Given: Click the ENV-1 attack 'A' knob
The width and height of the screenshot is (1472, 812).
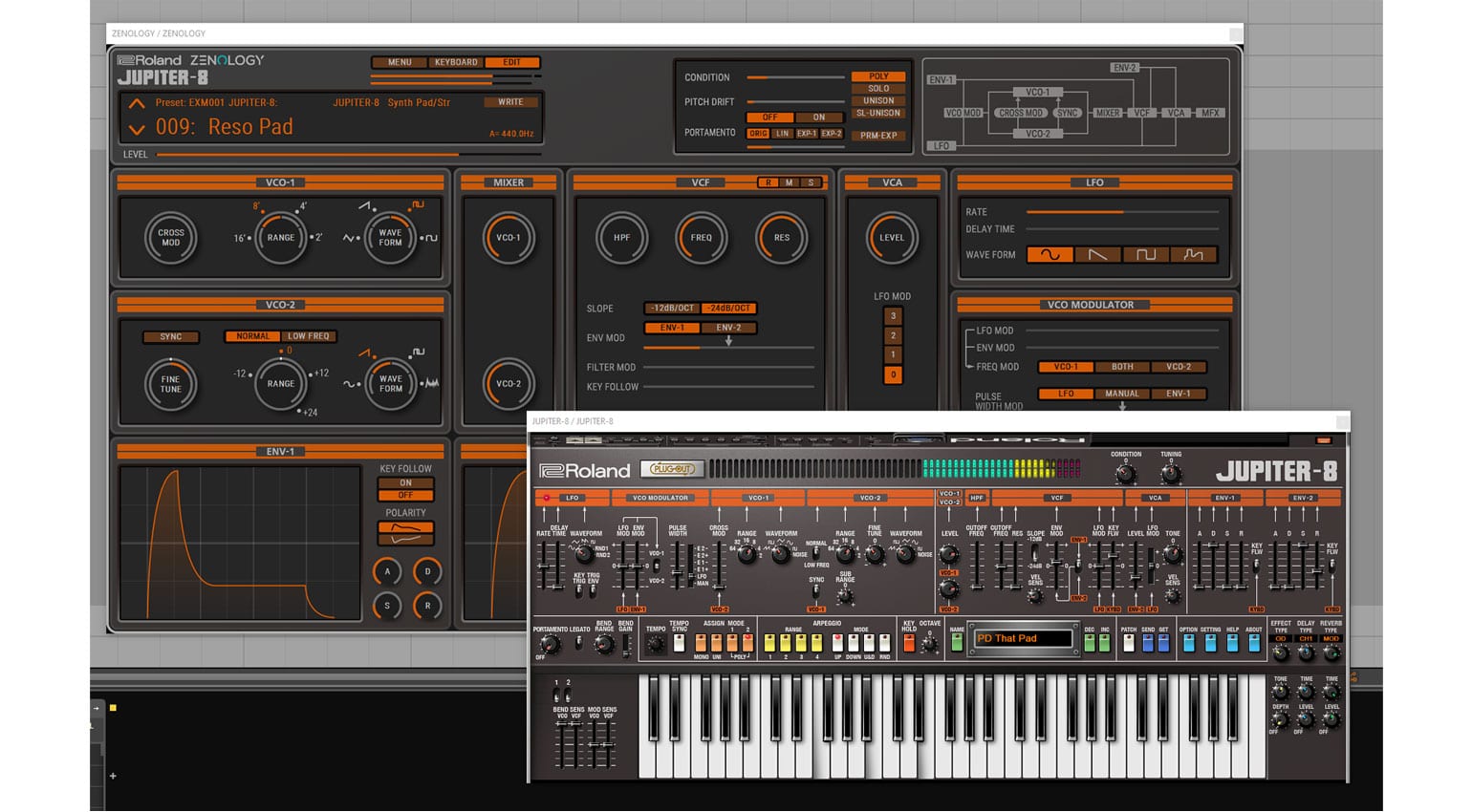Looking at the screenshot, I should coord(387,572).
